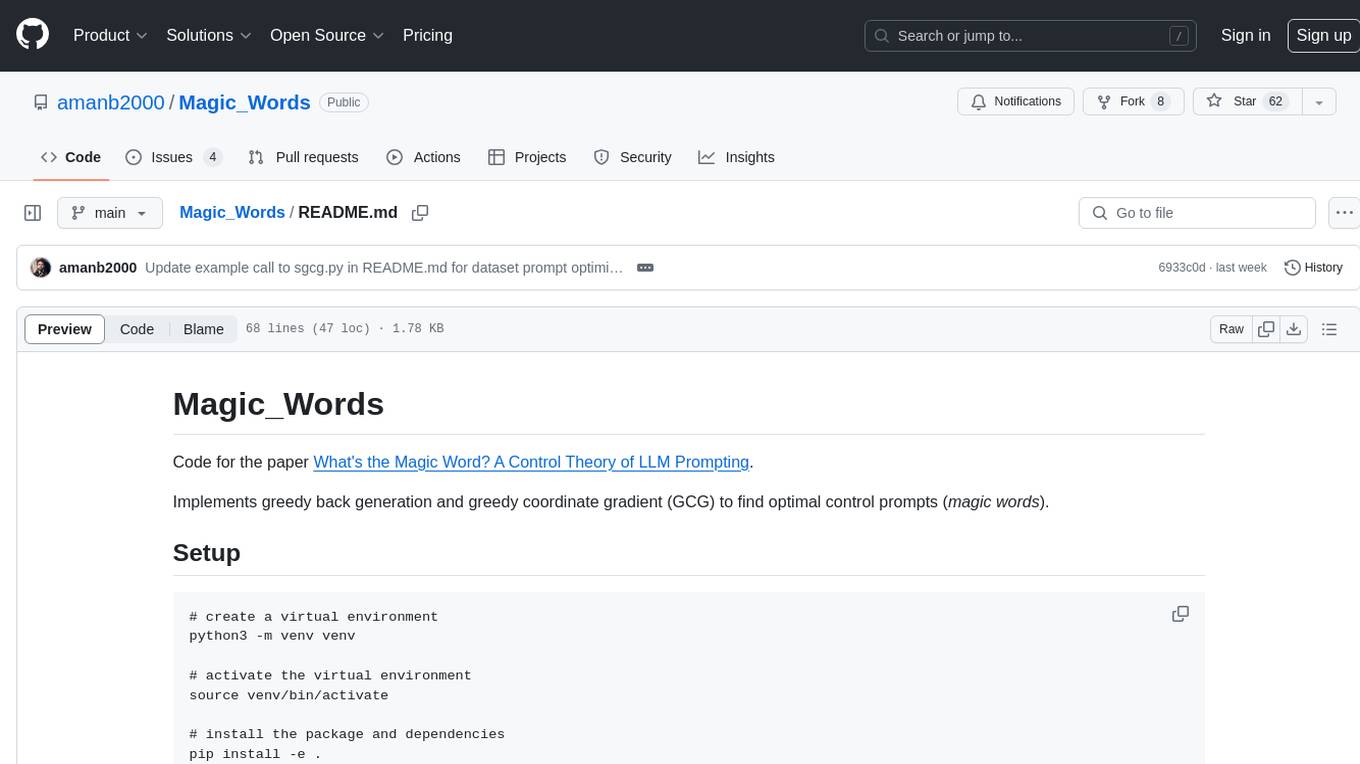Click the Setup heading
1360x764 pixels.
tap(206, 553)
